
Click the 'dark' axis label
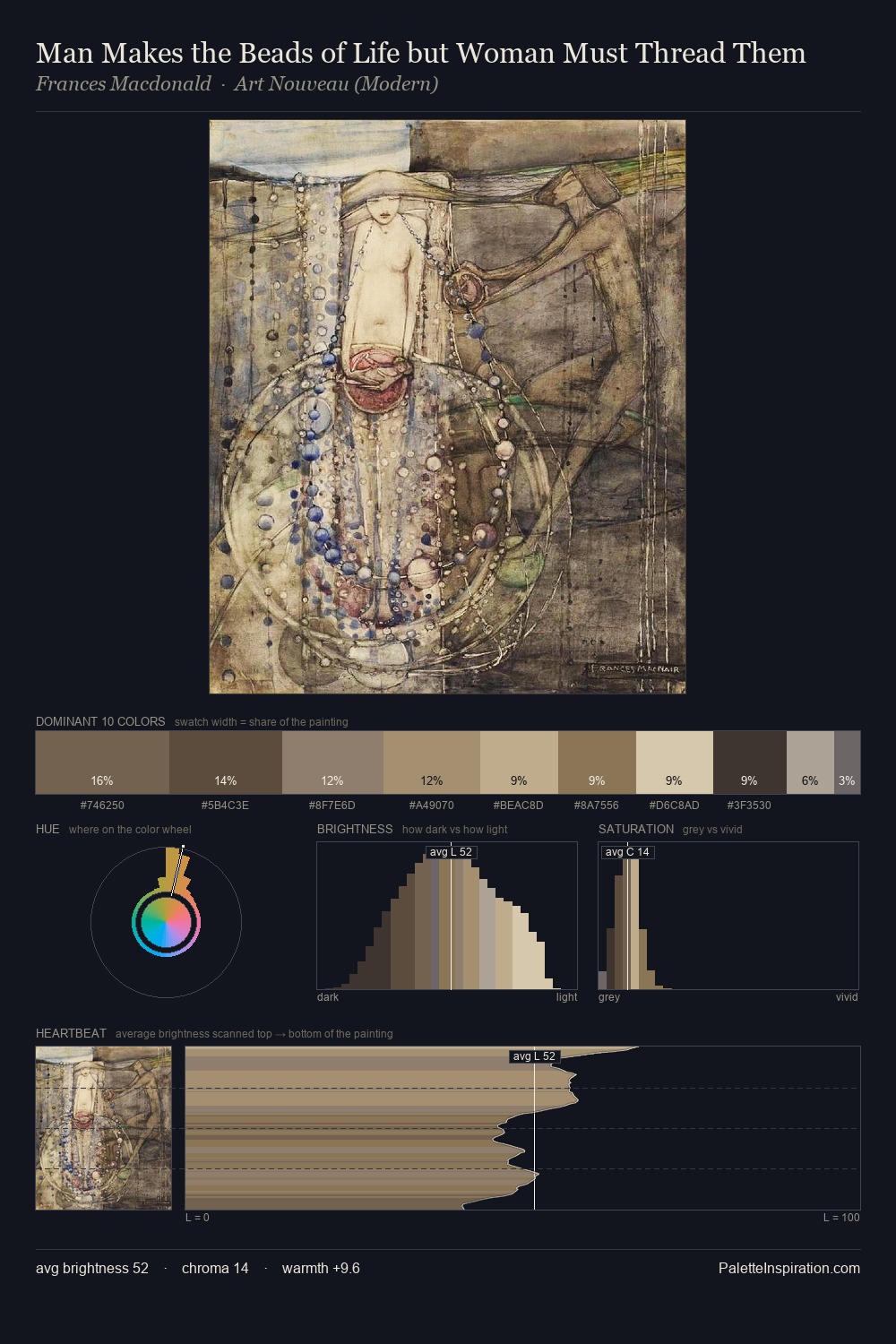(x=328, y=997)
